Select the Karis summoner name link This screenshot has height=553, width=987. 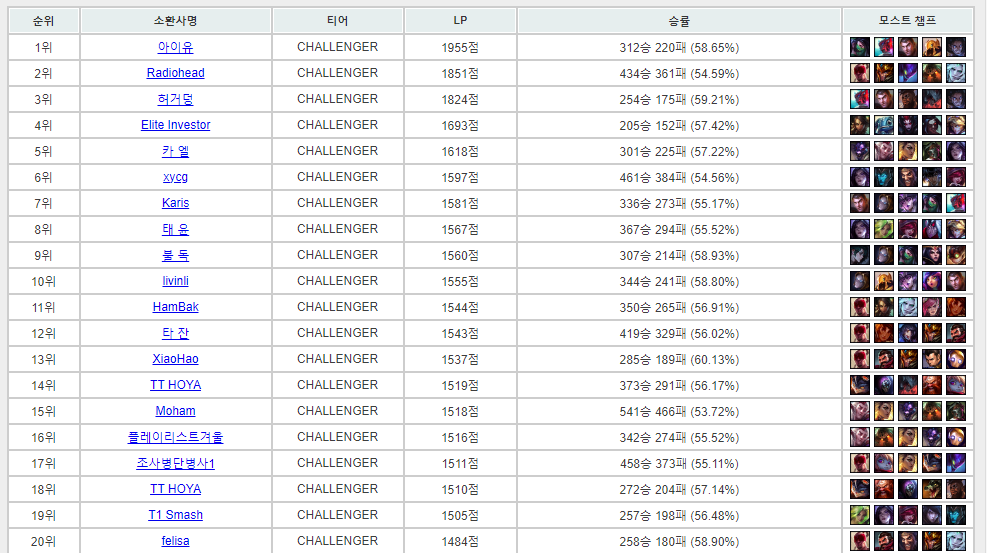(175, 203)
